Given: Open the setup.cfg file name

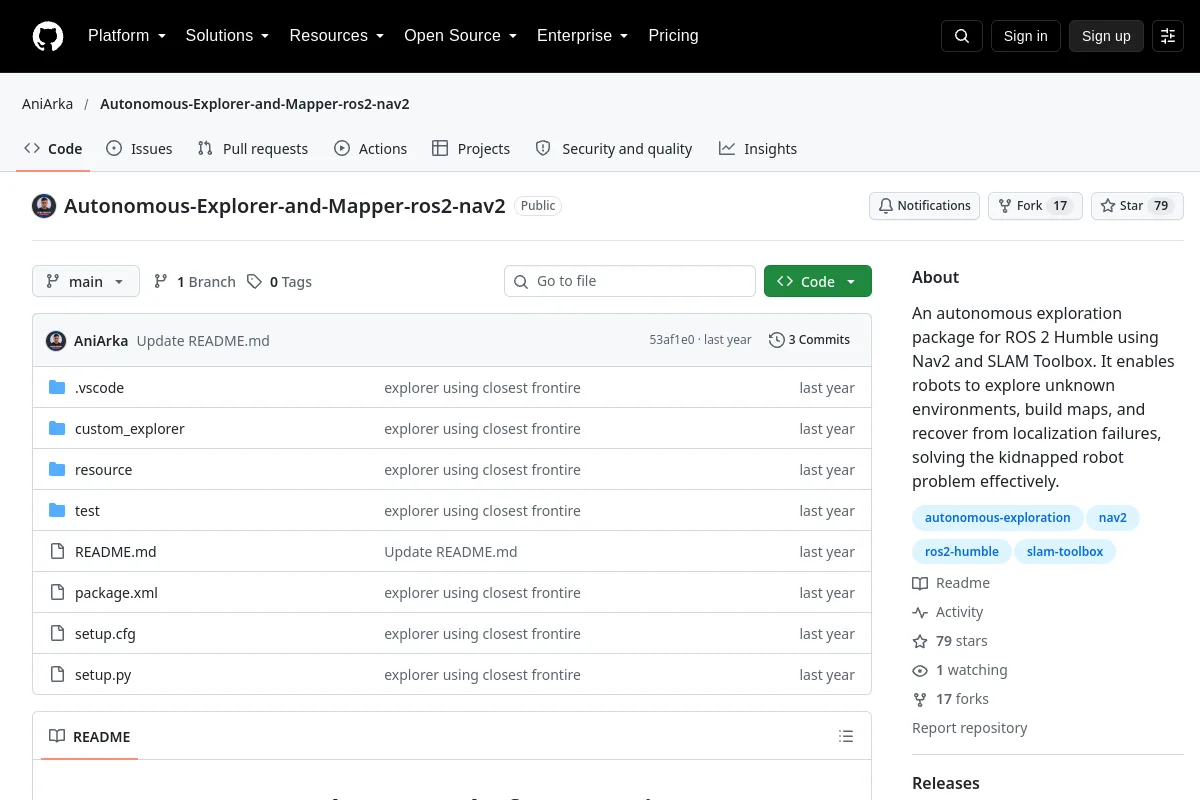Looking at the screenshot, I should click(x=105, y=634).
